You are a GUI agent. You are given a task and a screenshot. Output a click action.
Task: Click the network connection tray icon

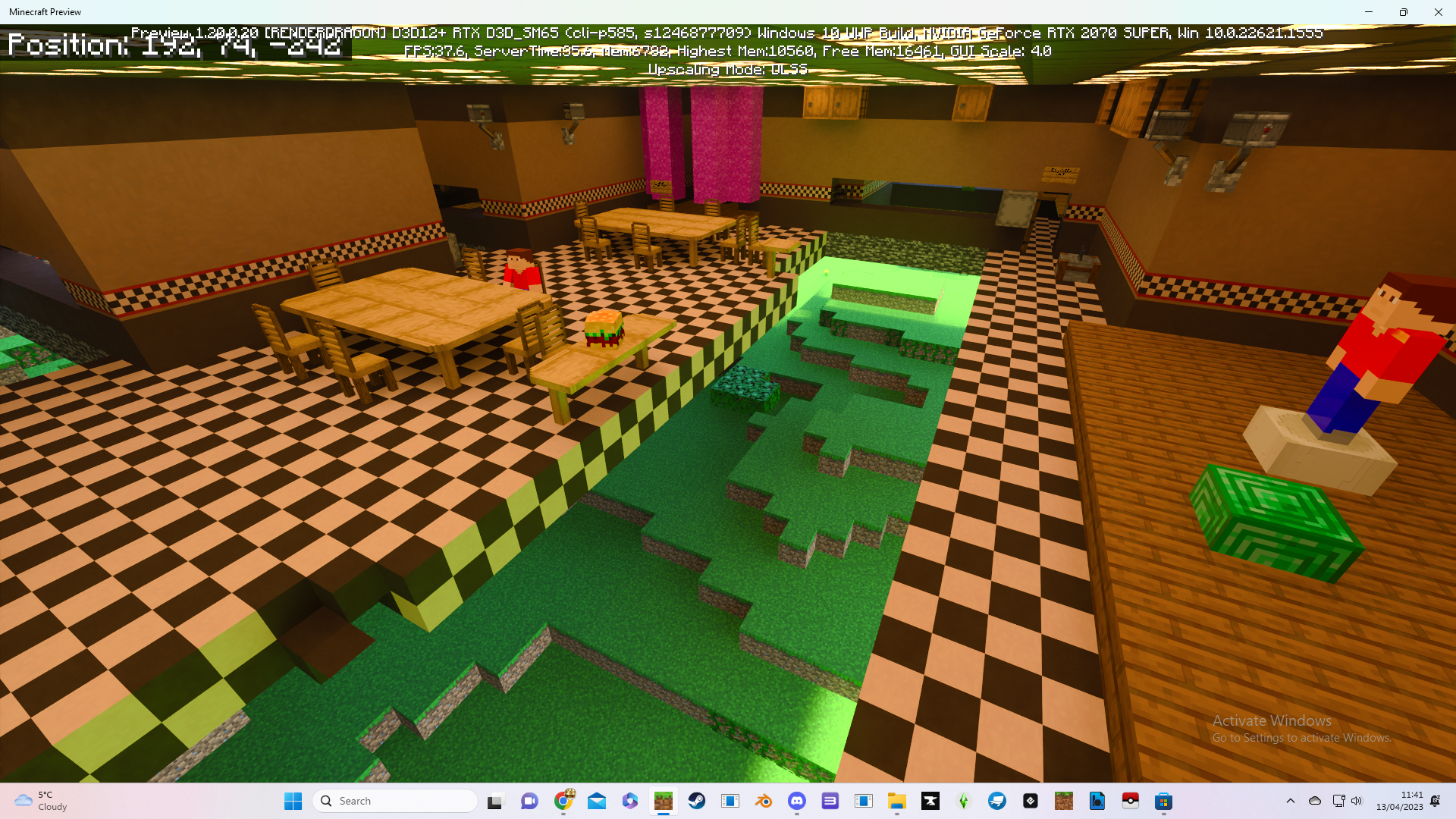click(1338, 801)
